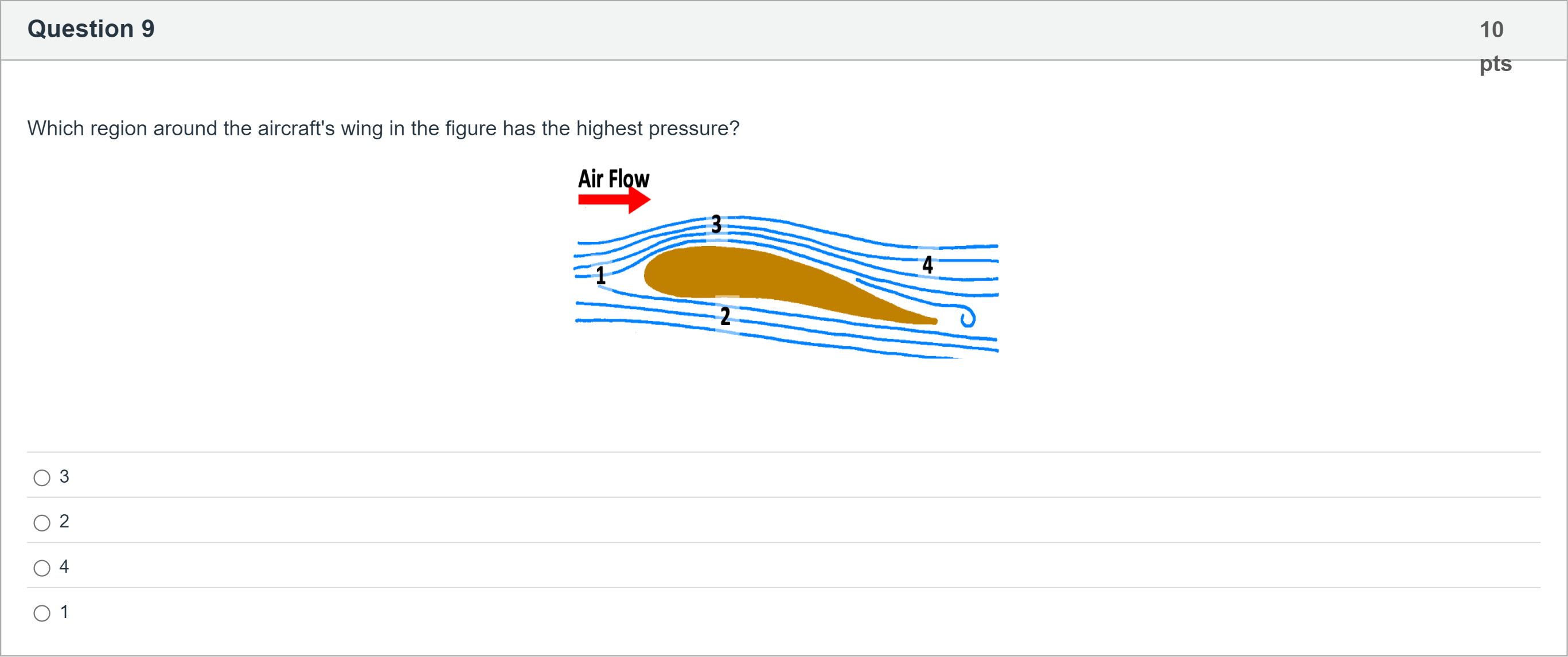
Task: Choose the radio button for answer 2
Action: (x=42, y=523)
